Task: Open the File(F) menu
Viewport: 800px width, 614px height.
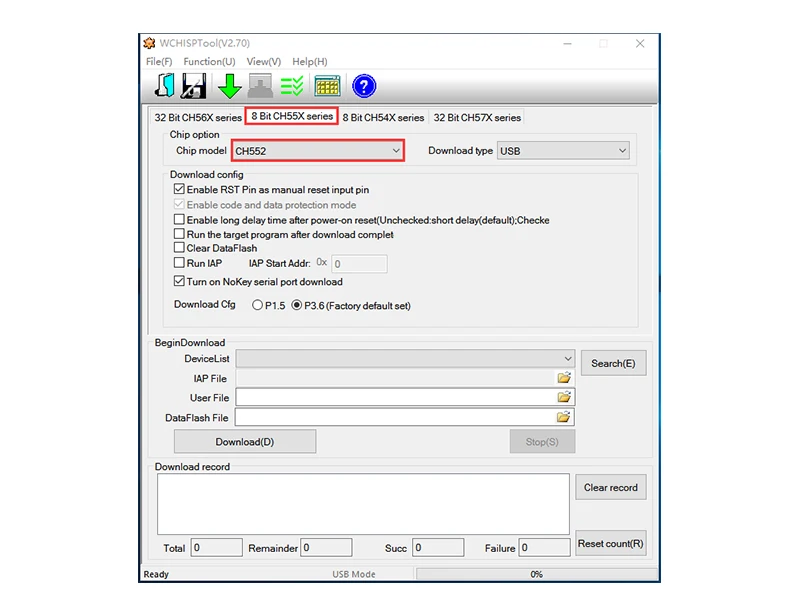Action: coord(159,62)
